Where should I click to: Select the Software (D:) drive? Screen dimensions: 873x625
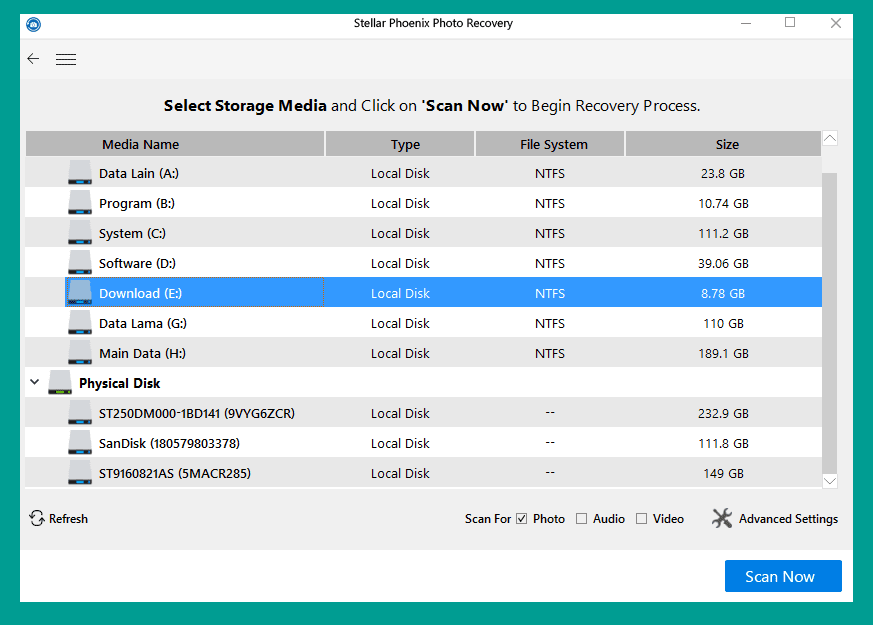point(138,263)
